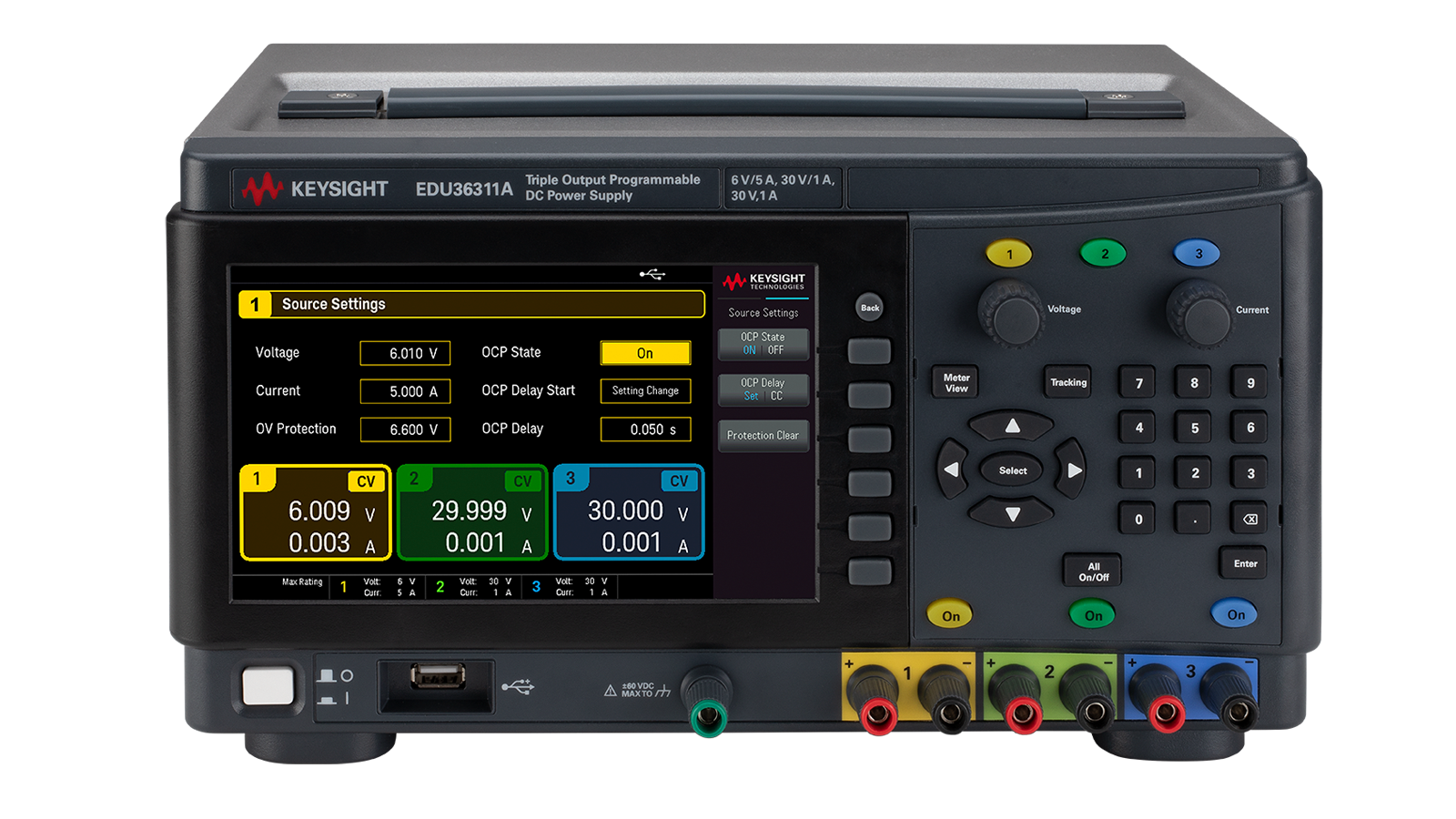Tap the left arrow navigation key

point(952,470)
